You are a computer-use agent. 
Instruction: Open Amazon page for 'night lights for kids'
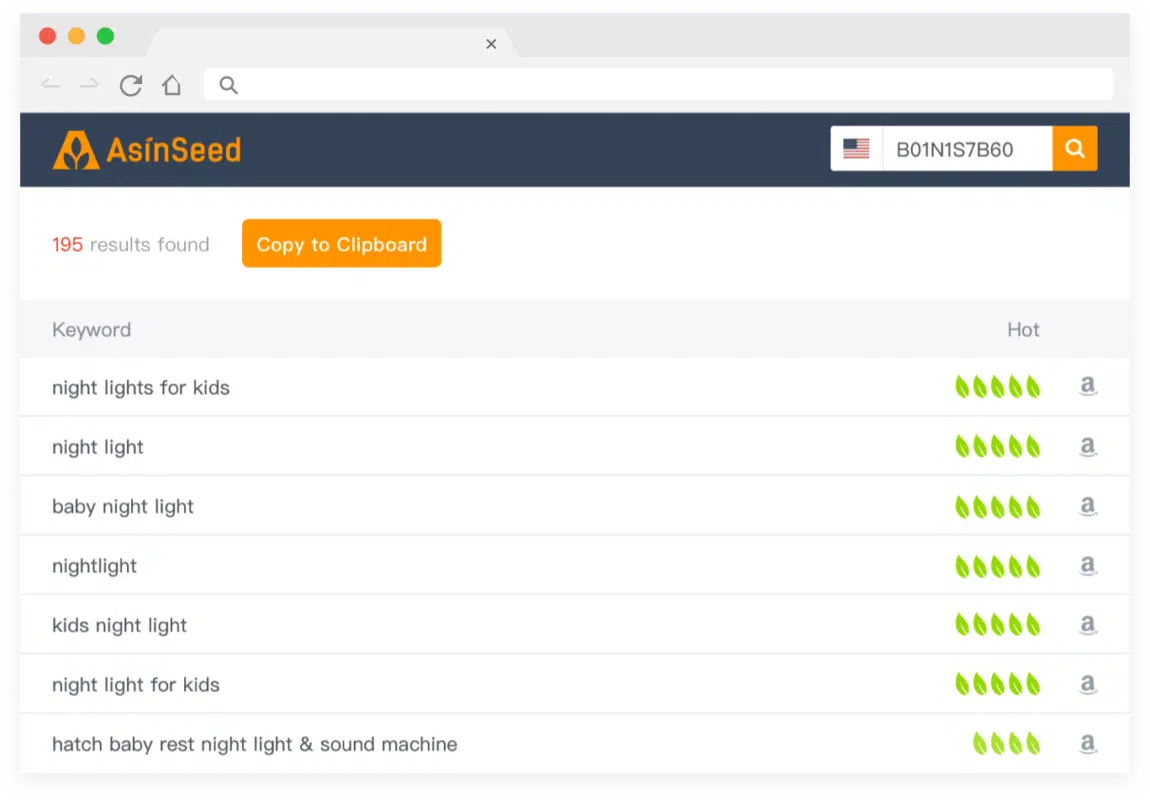1087,387
